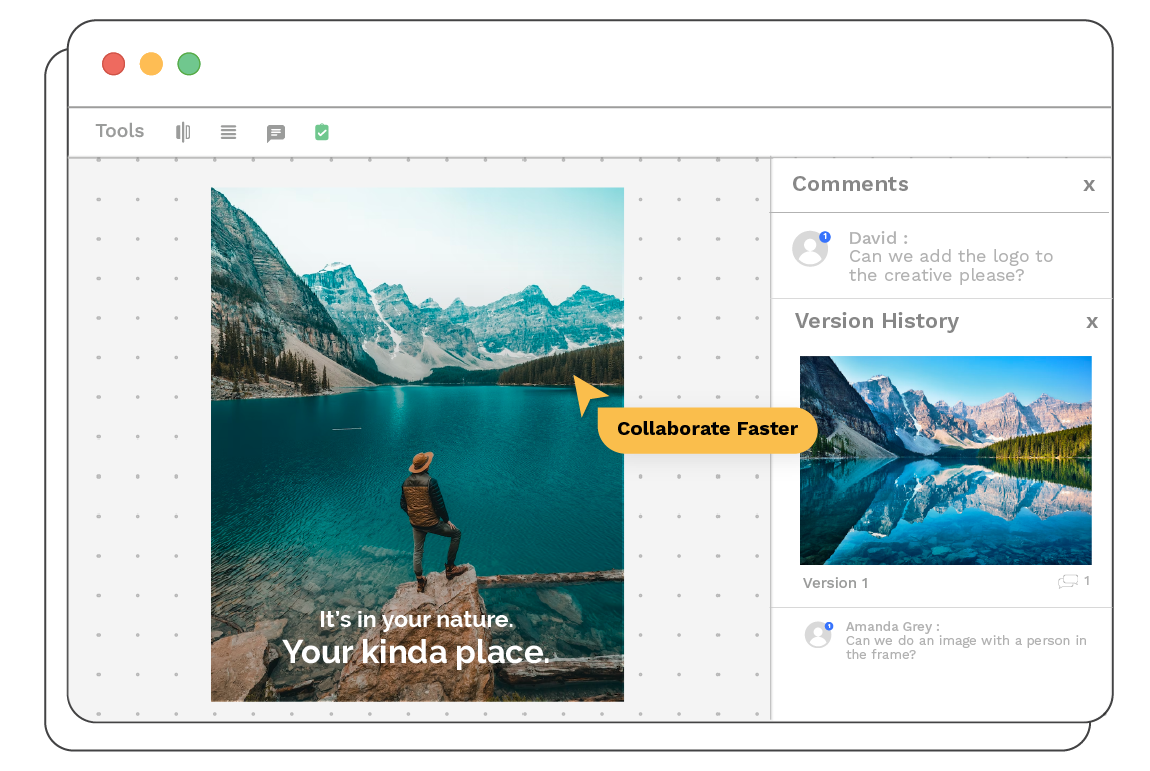Click David's profile avatar in Comments
Screen dimensions: 1150x771
(x=810, y=250)
